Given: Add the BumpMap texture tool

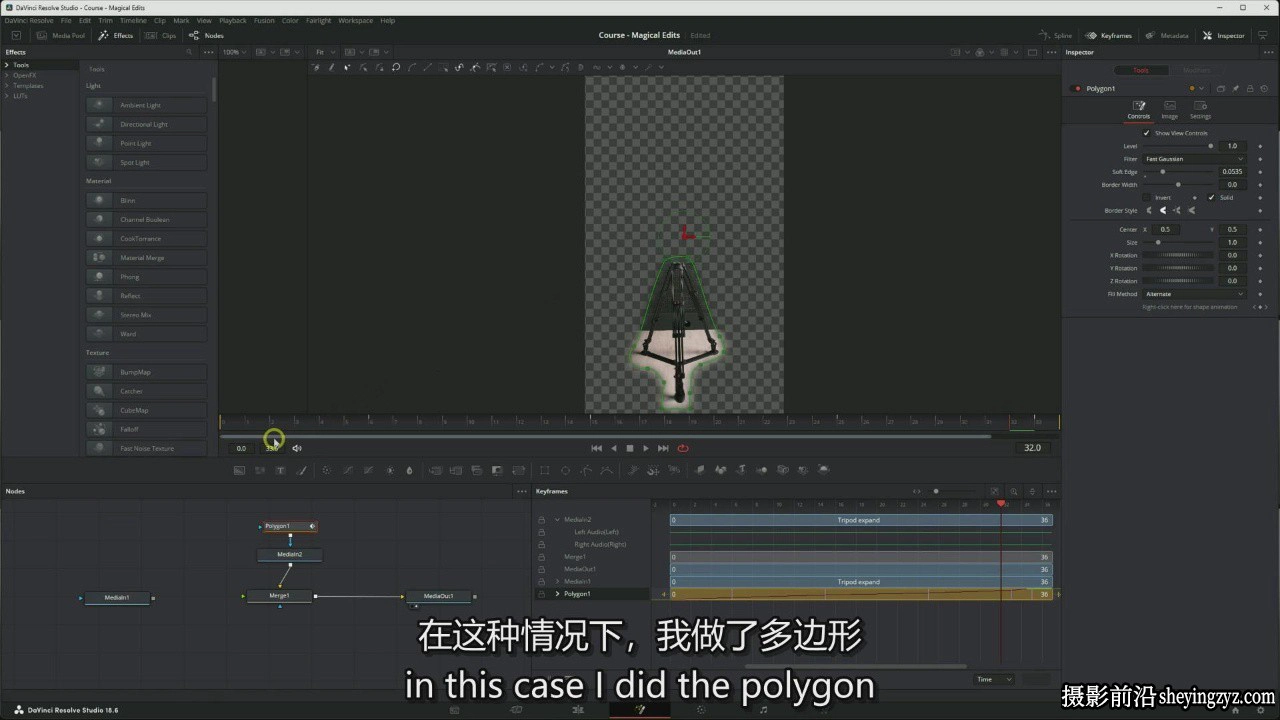Looking at the screenshot, I should click(x=147, y=372).
